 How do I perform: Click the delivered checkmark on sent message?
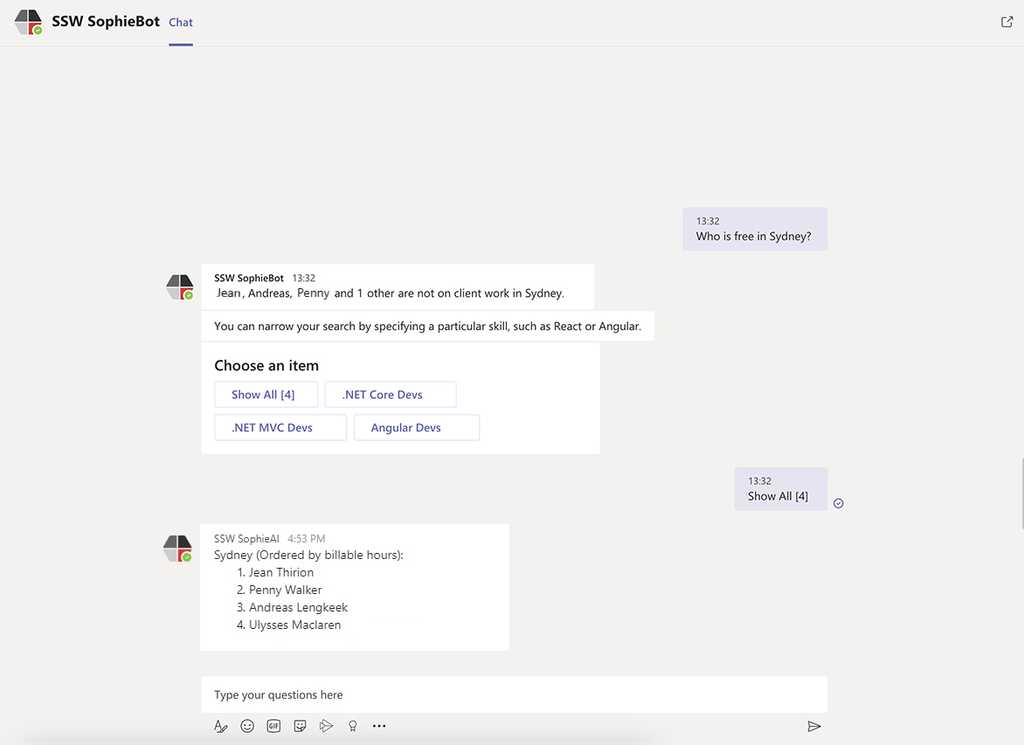[x=838, y=503]
